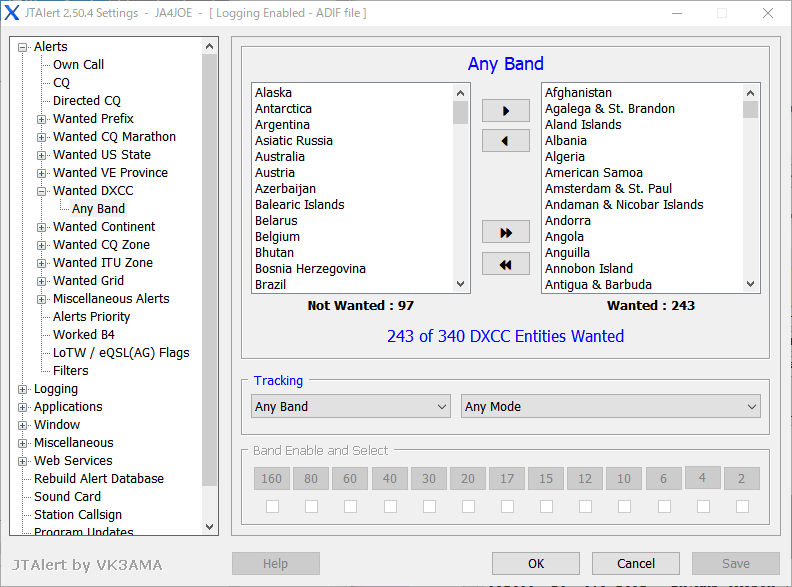The width and height of the screenshot is (792, 587).
Task: Select Antigua & Barbuda in Wanted list
Action: pos(598,285)
